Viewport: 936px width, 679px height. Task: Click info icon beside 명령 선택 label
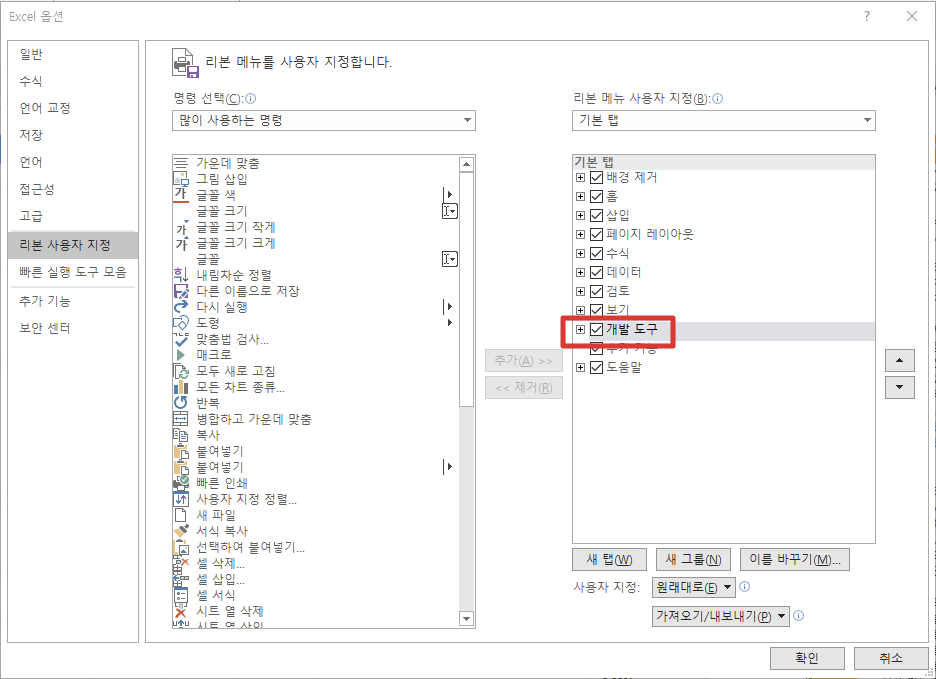(251, 99)
